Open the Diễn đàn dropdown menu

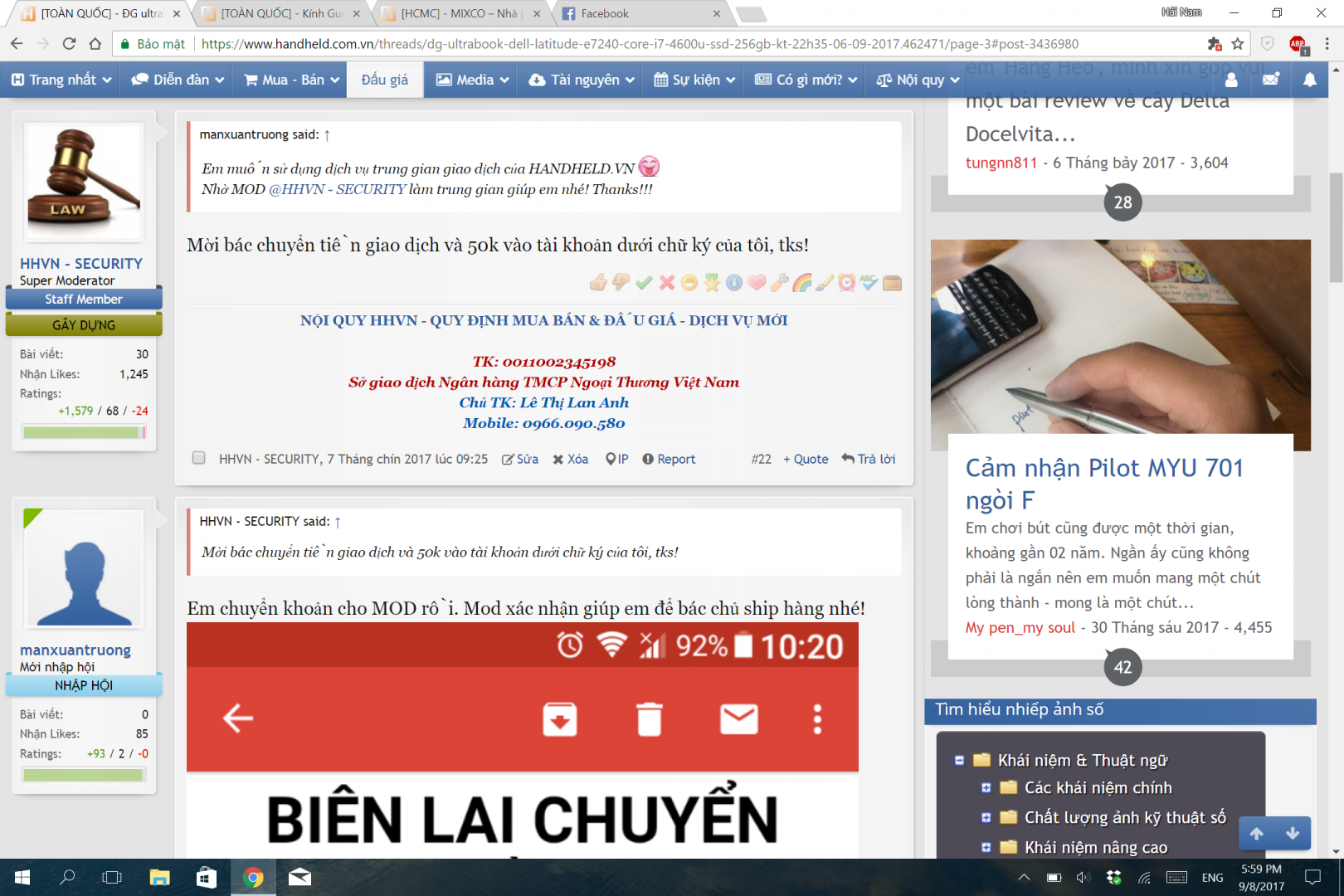[178, 80]
